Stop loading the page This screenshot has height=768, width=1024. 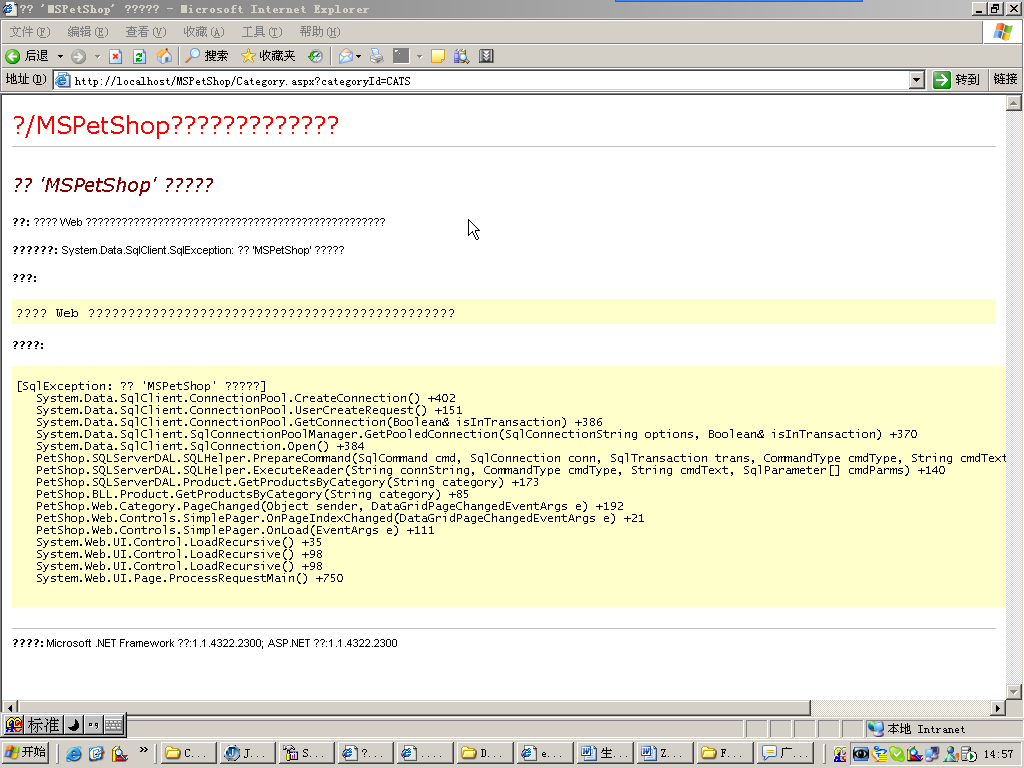pos(116,56)
